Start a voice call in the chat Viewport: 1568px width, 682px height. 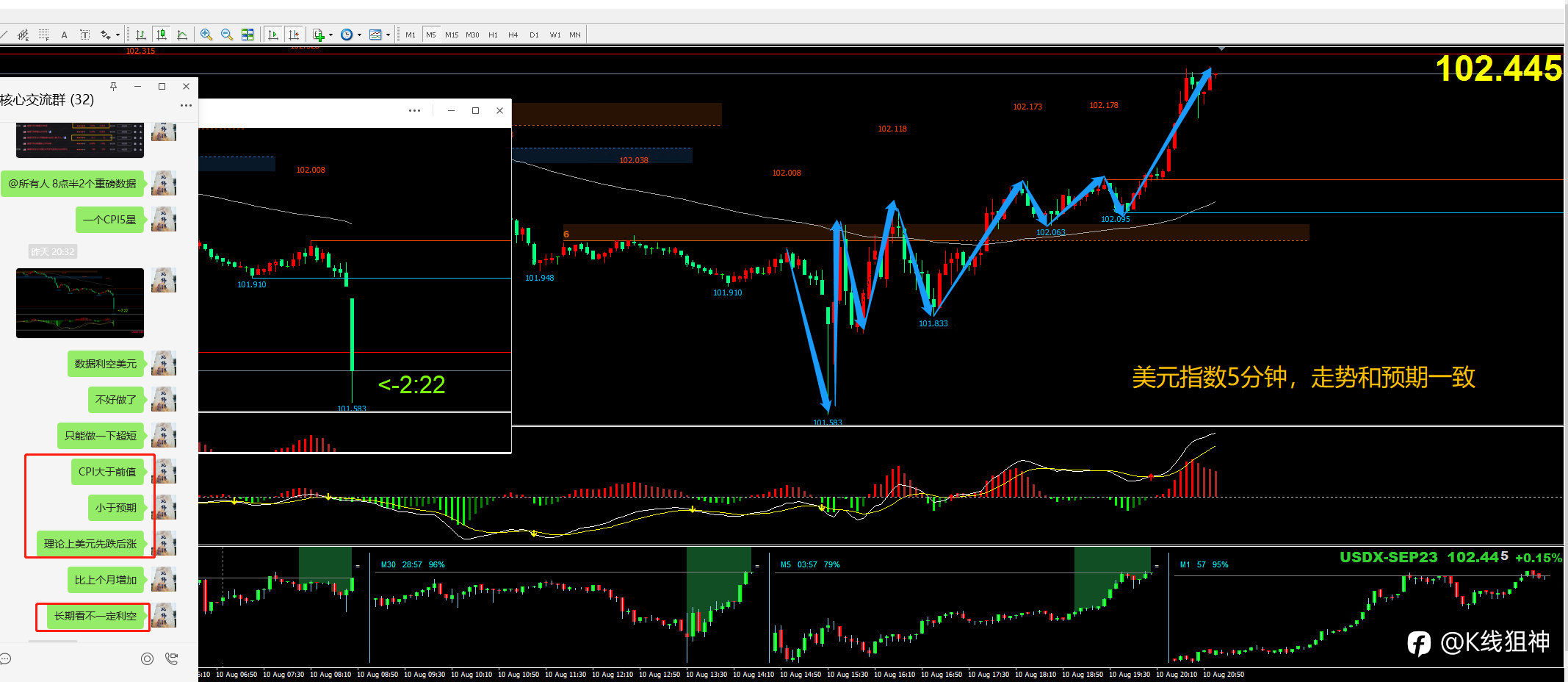tap(172, 658)
